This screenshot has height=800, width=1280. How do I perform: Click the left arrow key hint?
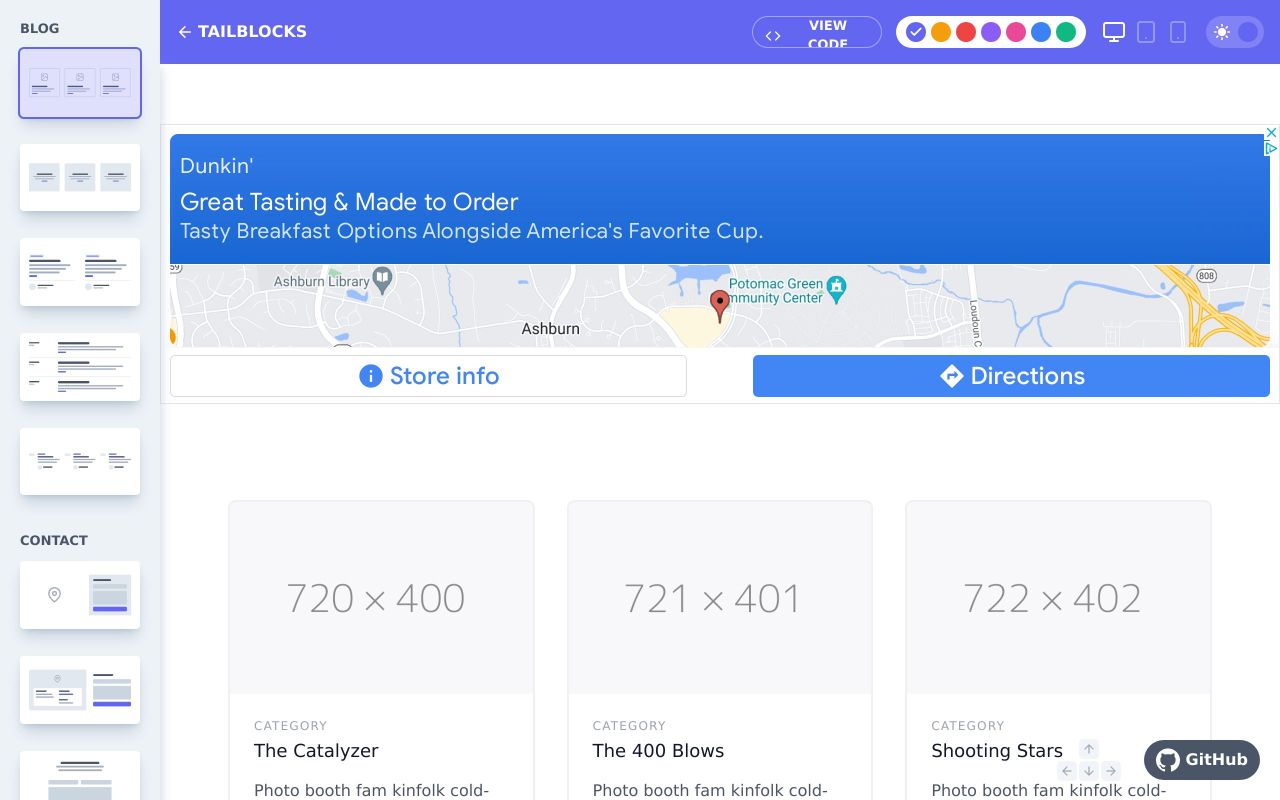[x=1067, y=771]
